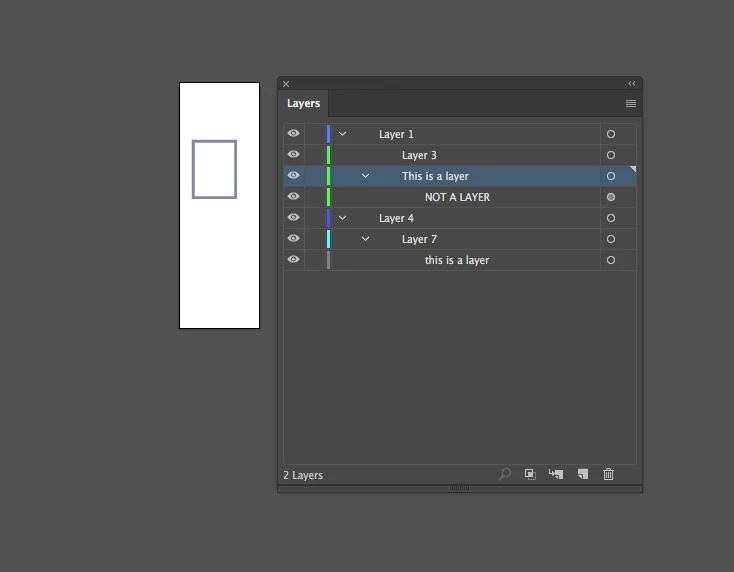
Task: Click filled target circle for NOT A LAYER
Action: tap(611, 197)
